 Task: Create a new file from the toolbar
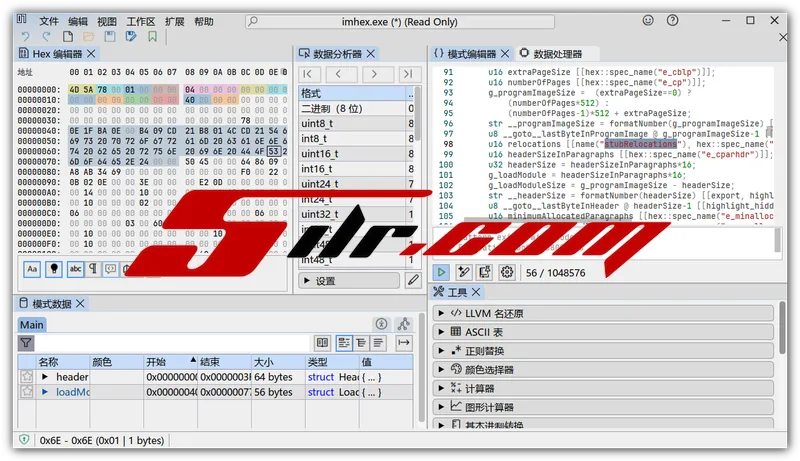tap(67, 37)
